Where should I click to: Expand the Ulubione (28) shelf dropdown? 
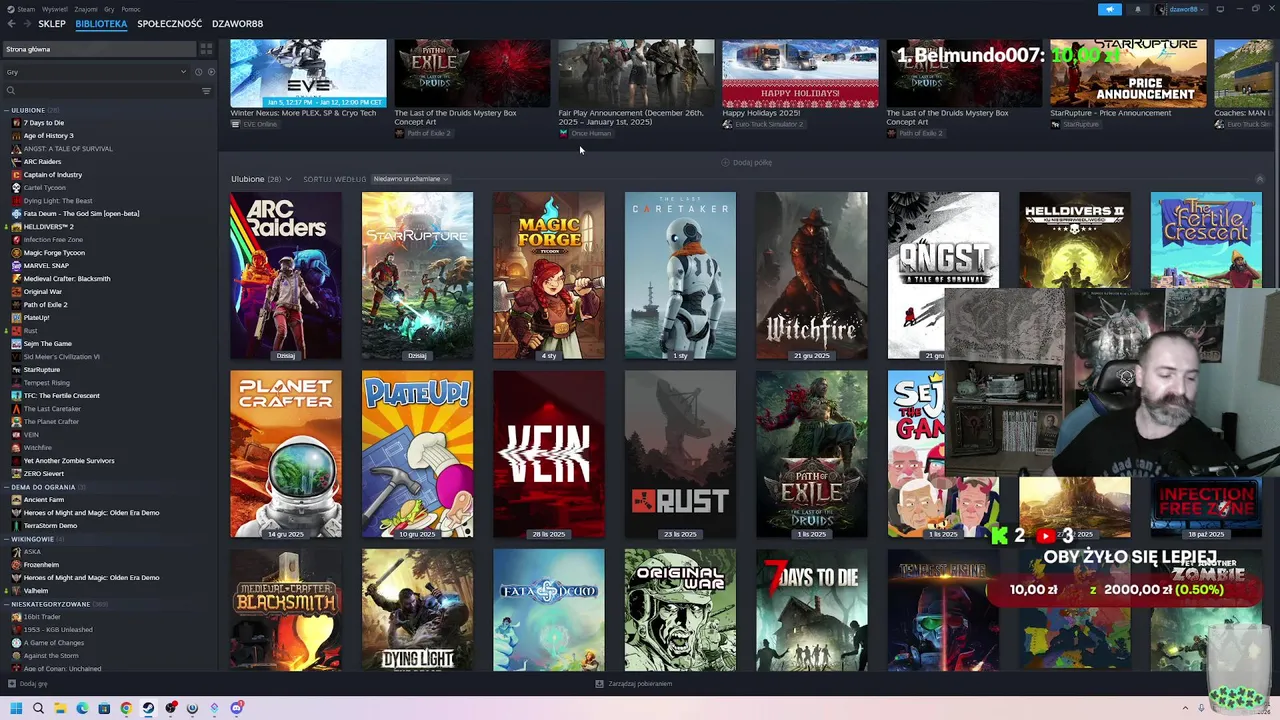[x=288, y=179]
